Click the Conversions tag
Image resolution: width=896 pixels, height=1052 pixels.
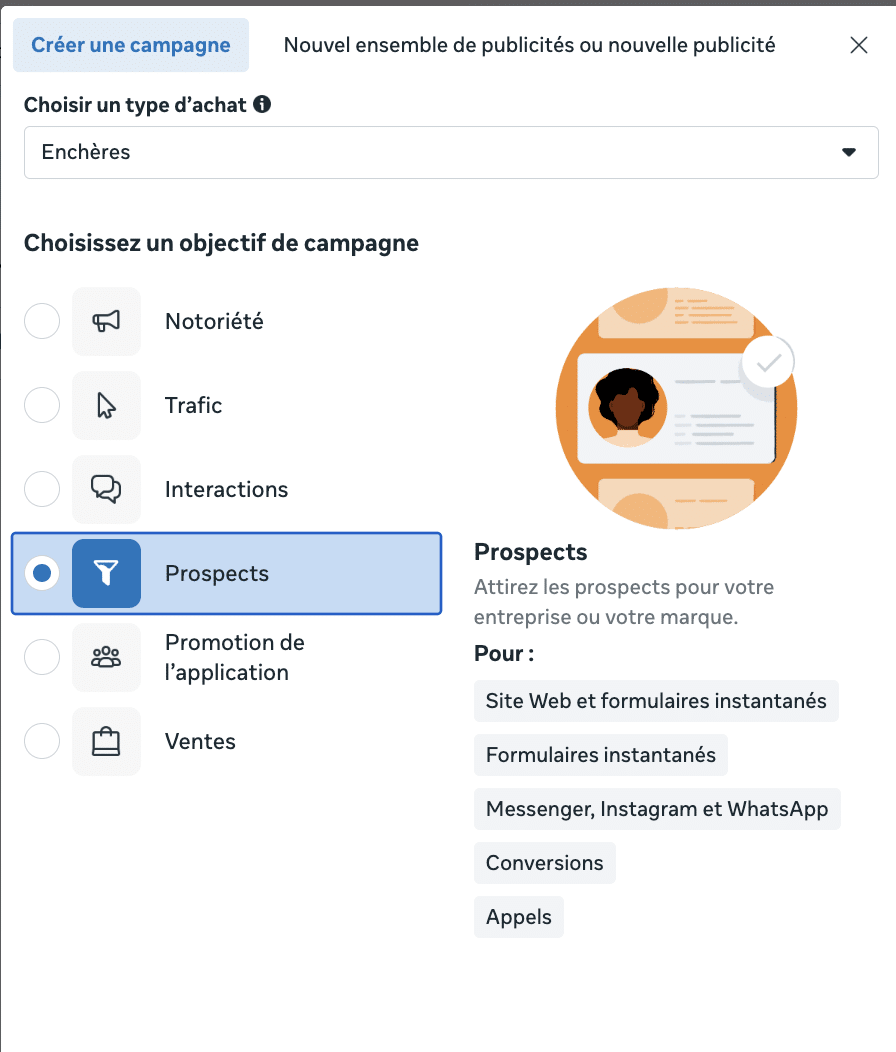(x=544, y=862)
